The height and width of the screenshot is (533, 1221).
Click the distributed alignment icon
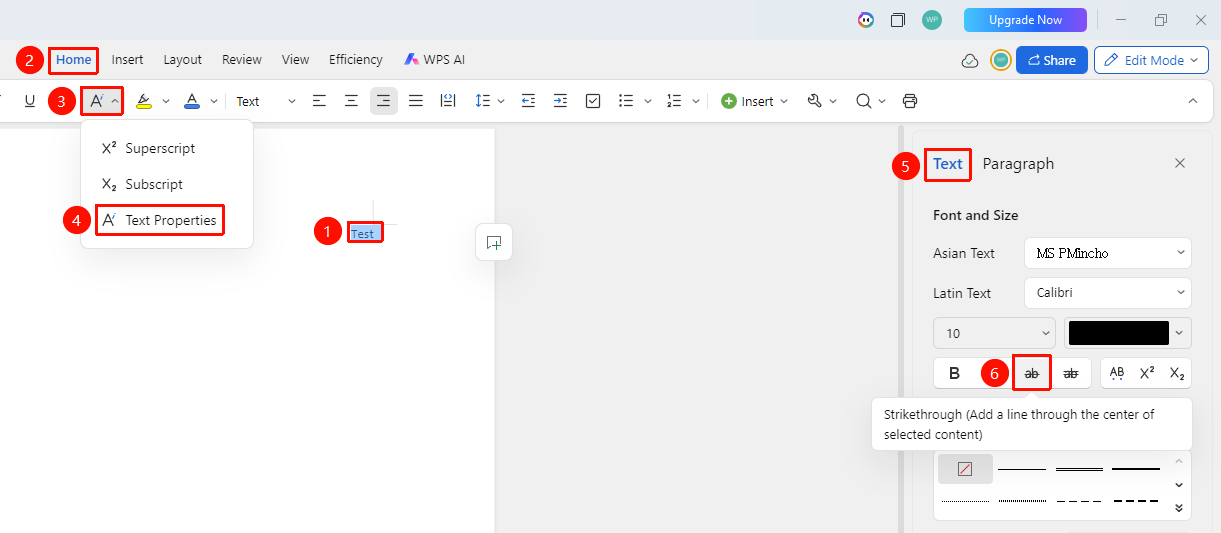click(448, 101)
